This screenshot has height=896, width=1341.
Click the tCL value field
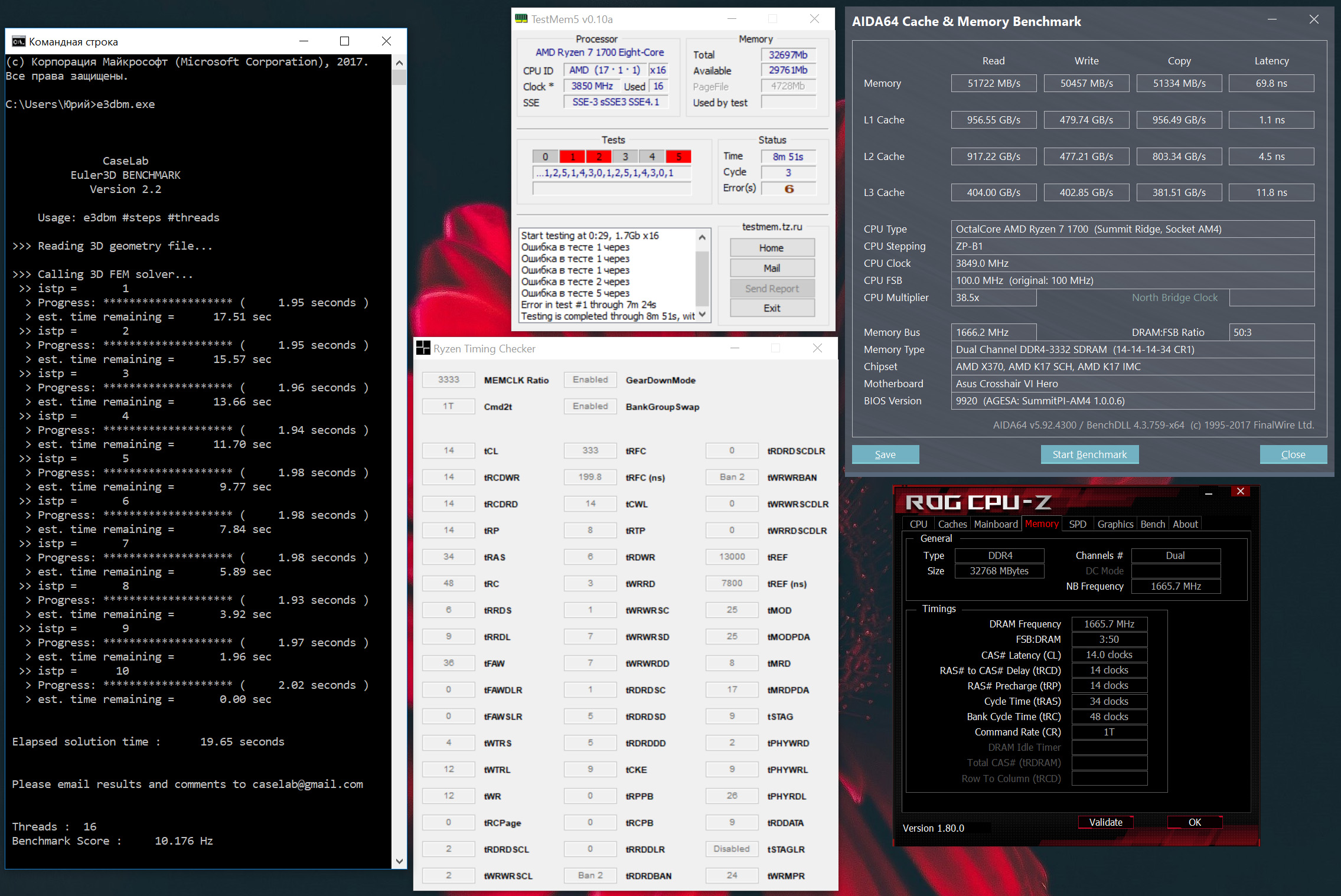point(449,451)
